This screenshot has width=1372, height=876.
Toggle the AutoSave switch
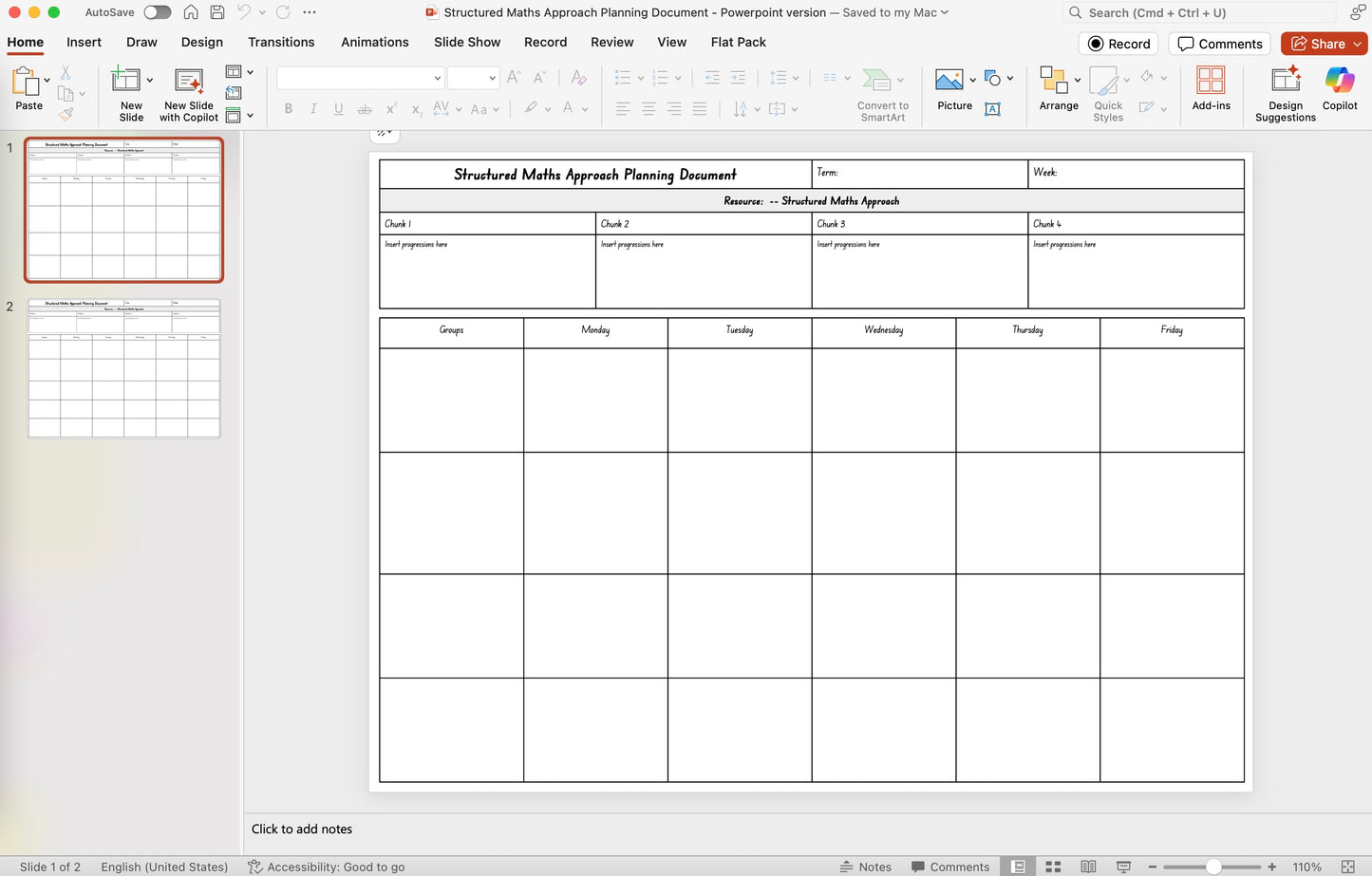pyautogui.click(x=157, y=12)
